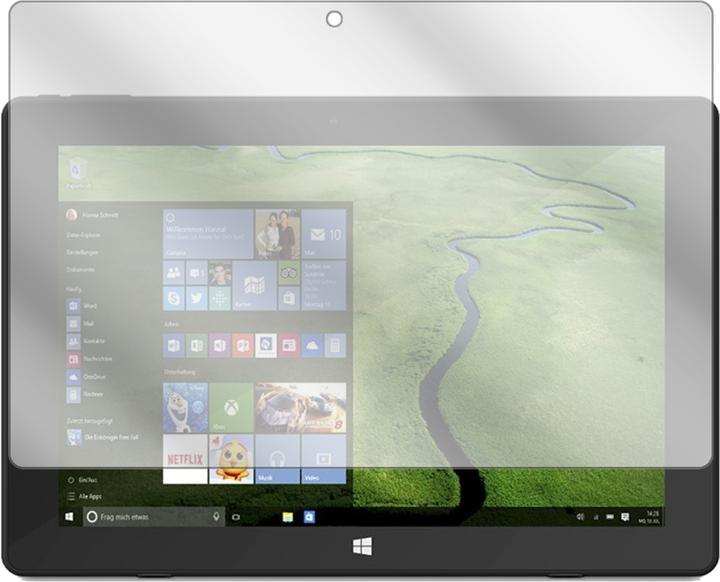Open the Store shopping bag tile
This screenshot has height=582, width=720.
(289, 299)
